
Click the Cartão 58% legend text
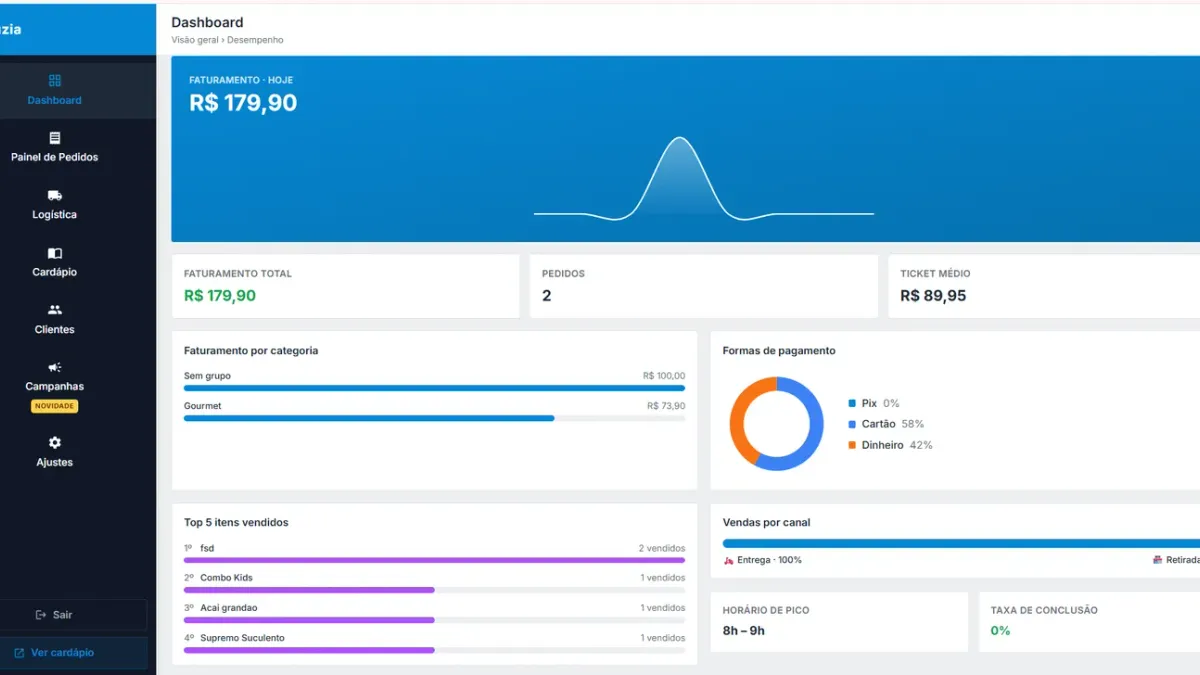[892, 424]
